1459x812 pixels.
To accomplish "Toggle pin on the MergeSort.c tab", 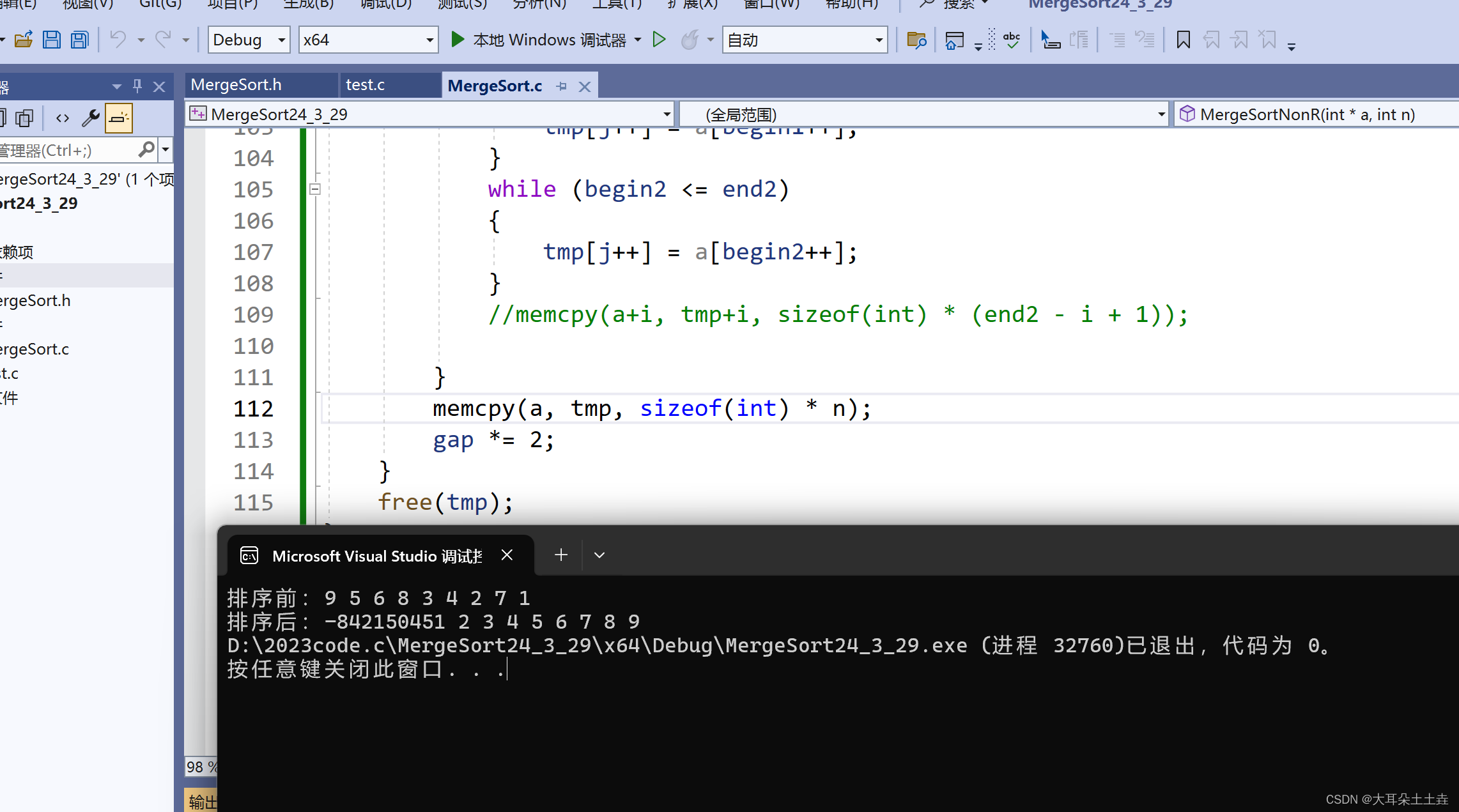I will point(562,86).
